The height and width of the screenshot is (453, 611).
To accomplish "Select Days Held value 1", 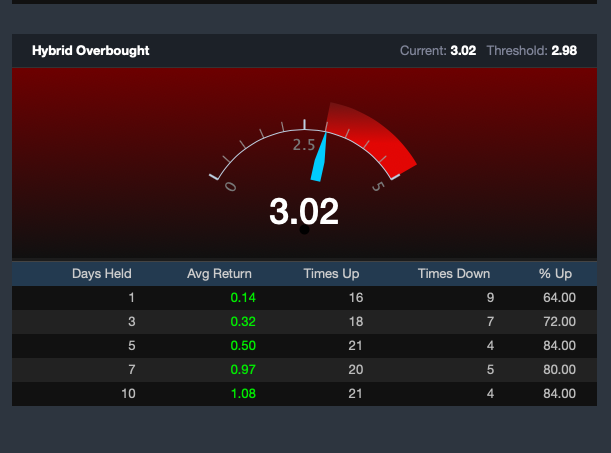I will pyautogui.click(x=131, y=298).
